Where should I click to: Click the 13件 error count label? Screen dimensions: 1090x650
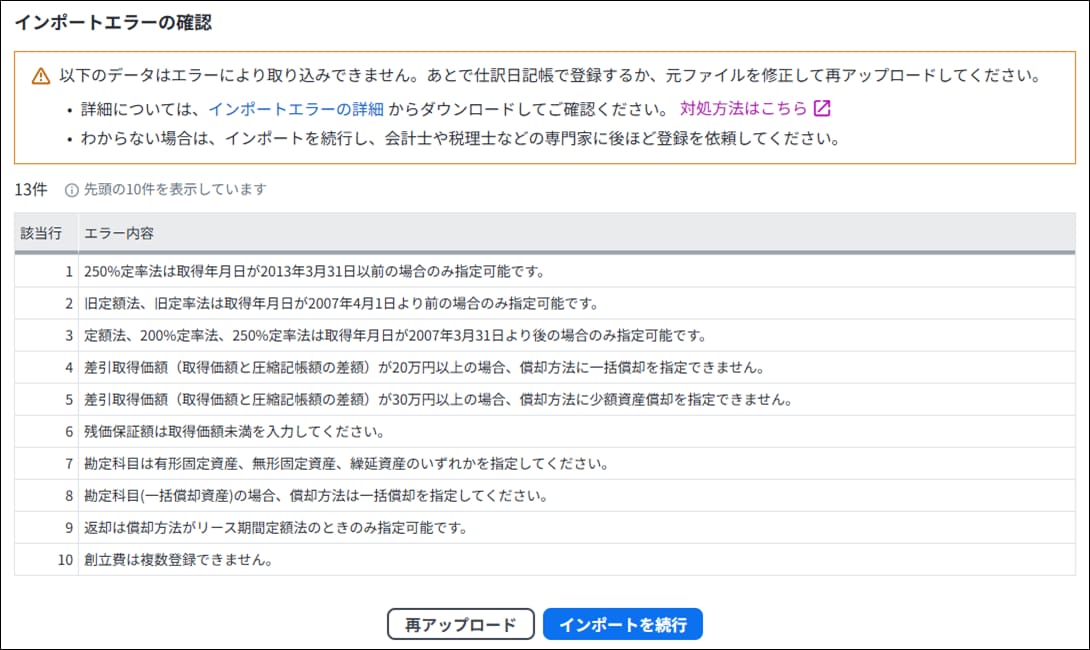tap(31, 189)
